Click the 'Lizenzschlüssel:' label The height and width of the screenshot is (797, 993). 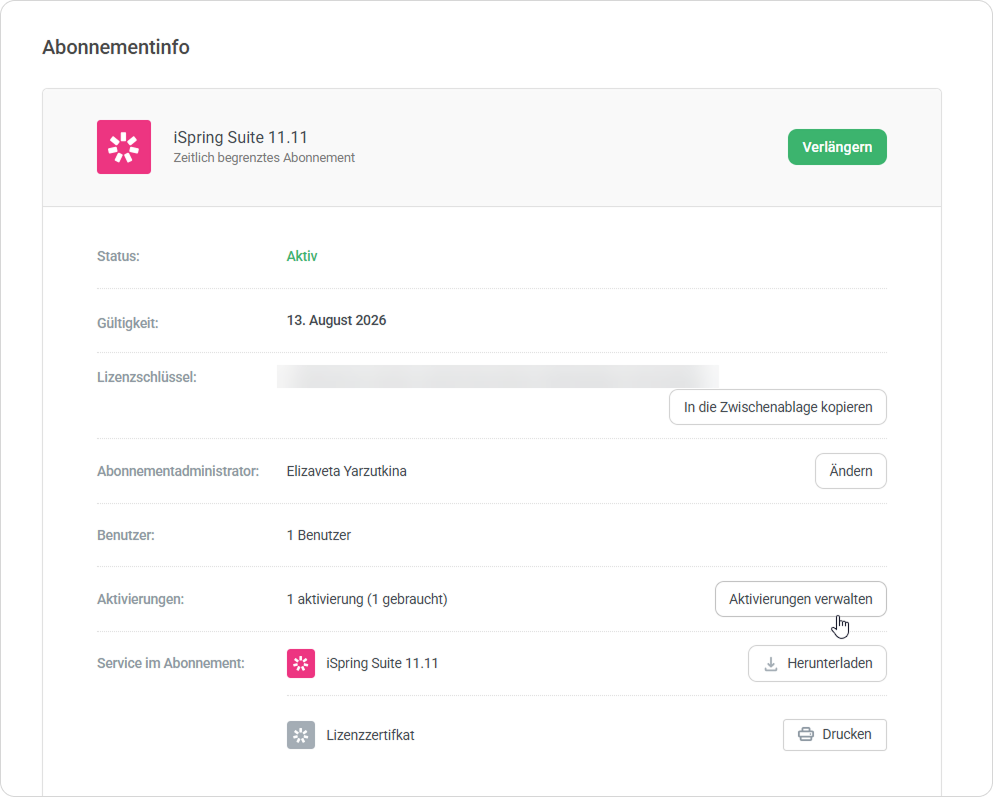pyautogui.click(x=147, y=377)
